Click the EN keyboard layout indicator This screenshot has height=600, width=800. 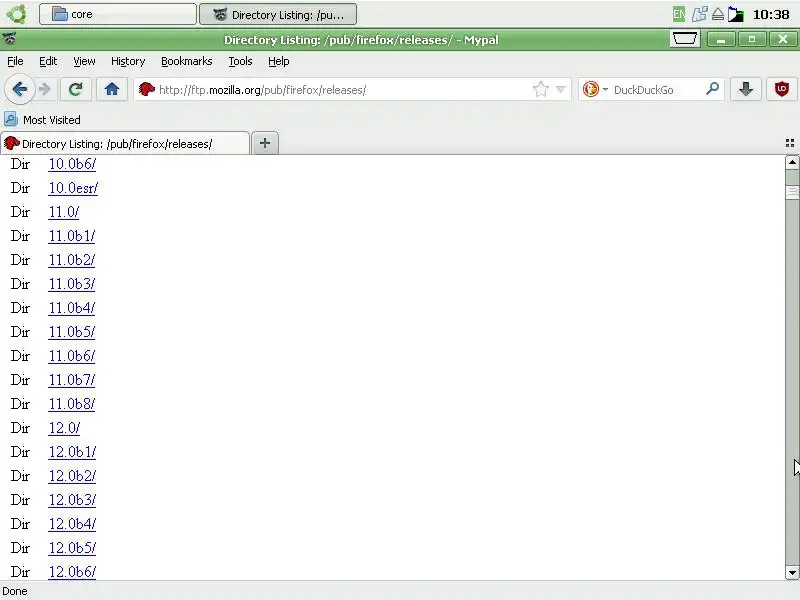point(679,14)
